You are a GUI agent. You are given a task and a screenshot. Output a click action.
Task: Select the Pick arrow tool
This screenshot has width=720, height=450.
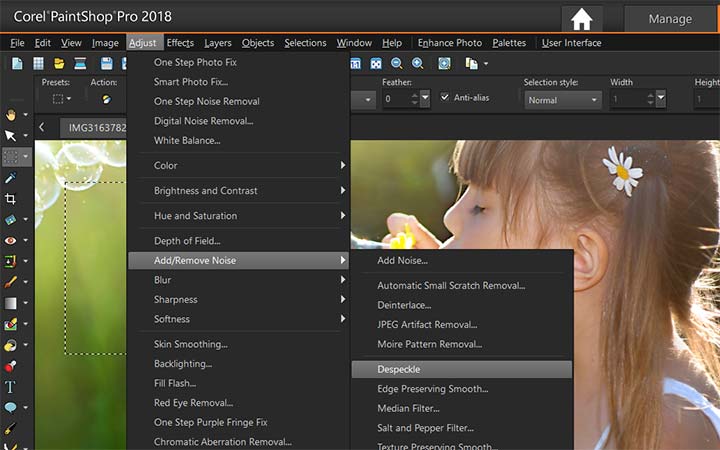tap(11, 135)
